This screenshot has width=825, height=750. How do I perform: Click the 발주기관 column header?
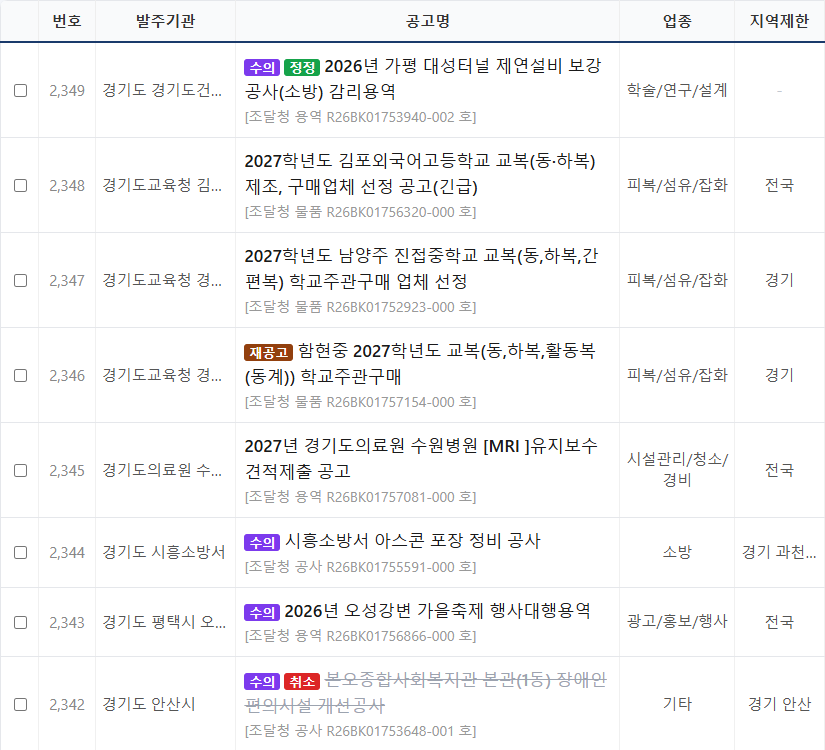coord(165,21)
